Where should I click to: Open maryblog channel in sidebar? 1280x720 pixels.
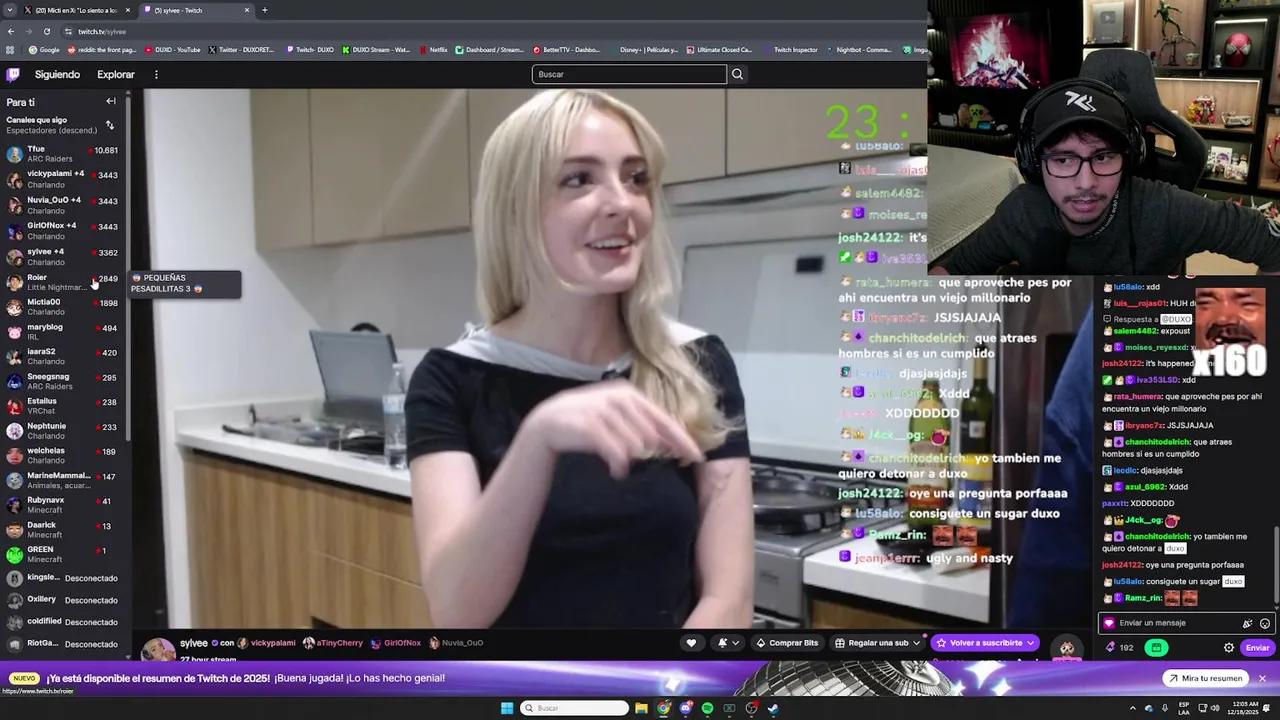[x=62, y=332]
